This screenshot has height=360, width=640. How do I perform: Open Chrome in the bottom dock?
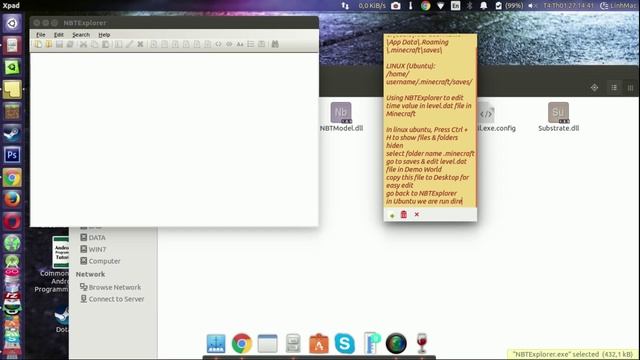pos(242,343)
